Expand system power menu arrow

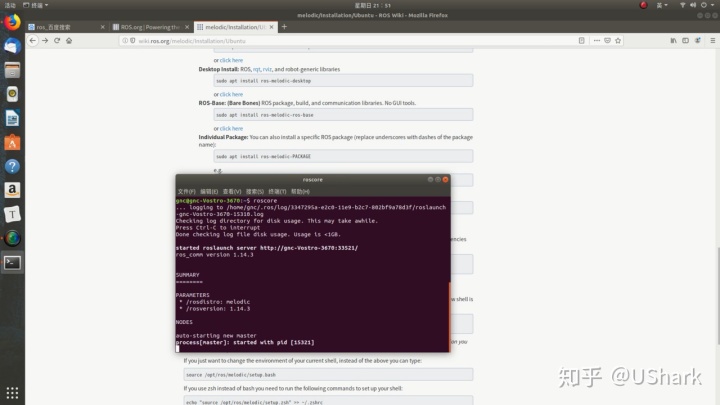[714, 5]
